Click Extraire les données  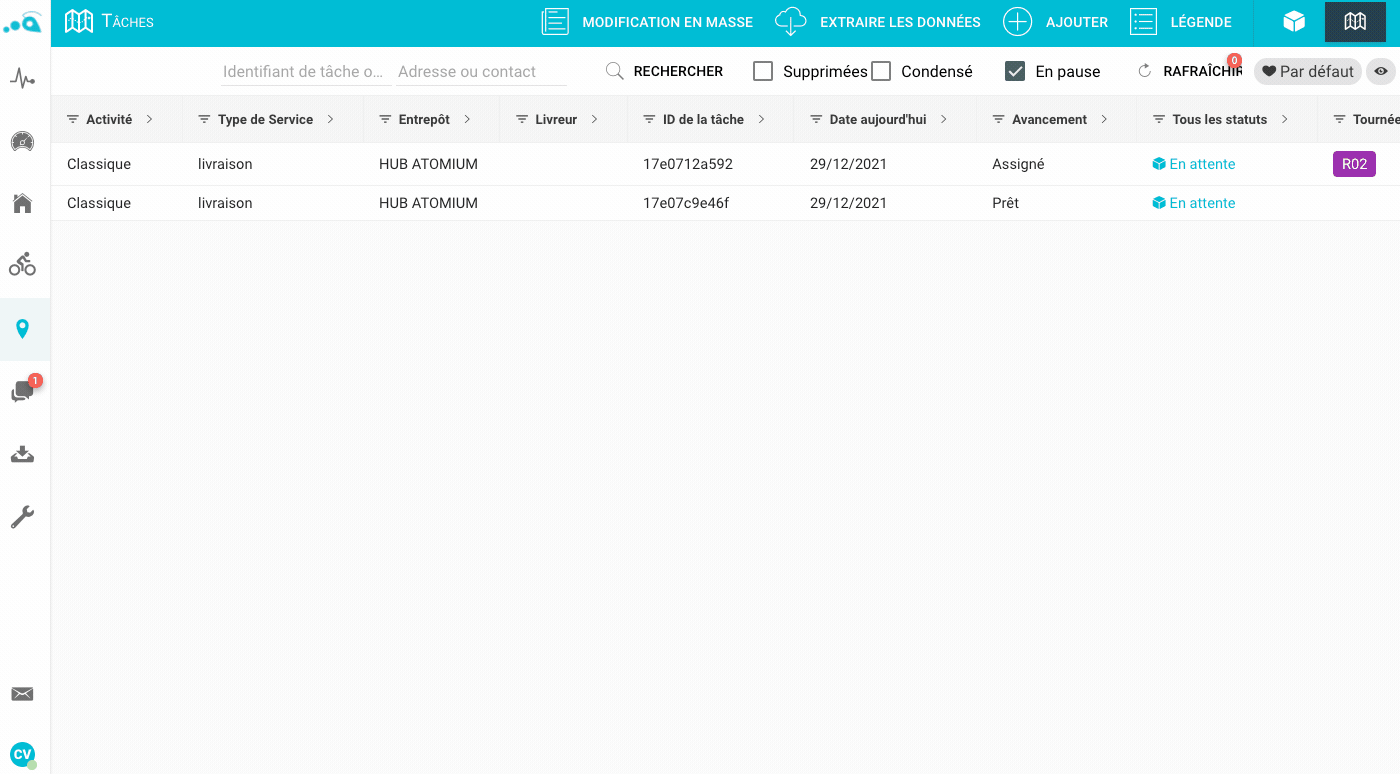[x=878, y=22]
